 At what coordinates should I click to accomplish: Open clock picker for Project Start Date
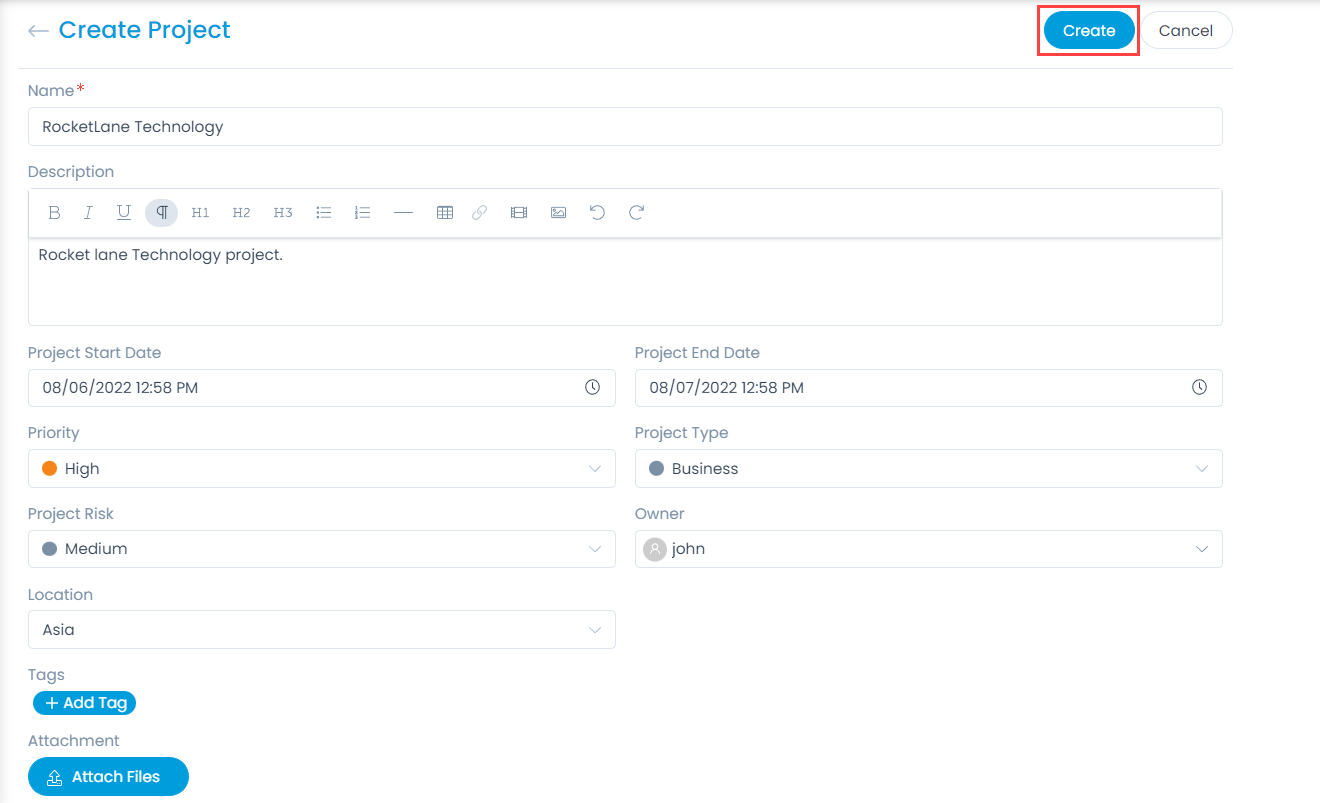tap(592, 387)
